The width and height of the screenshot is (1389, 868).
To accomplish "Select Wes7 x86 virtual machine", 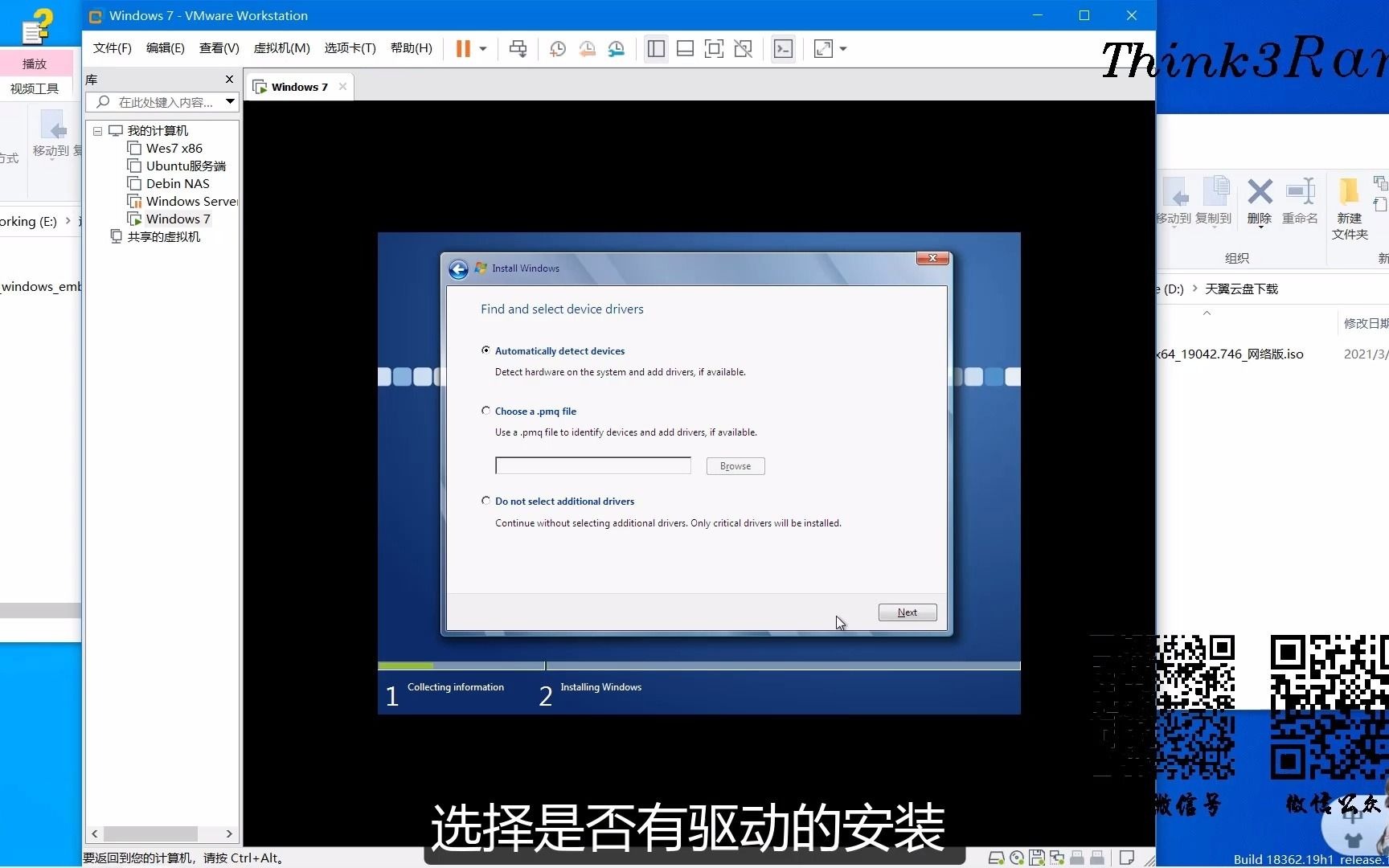I will (x=174, y=148).
